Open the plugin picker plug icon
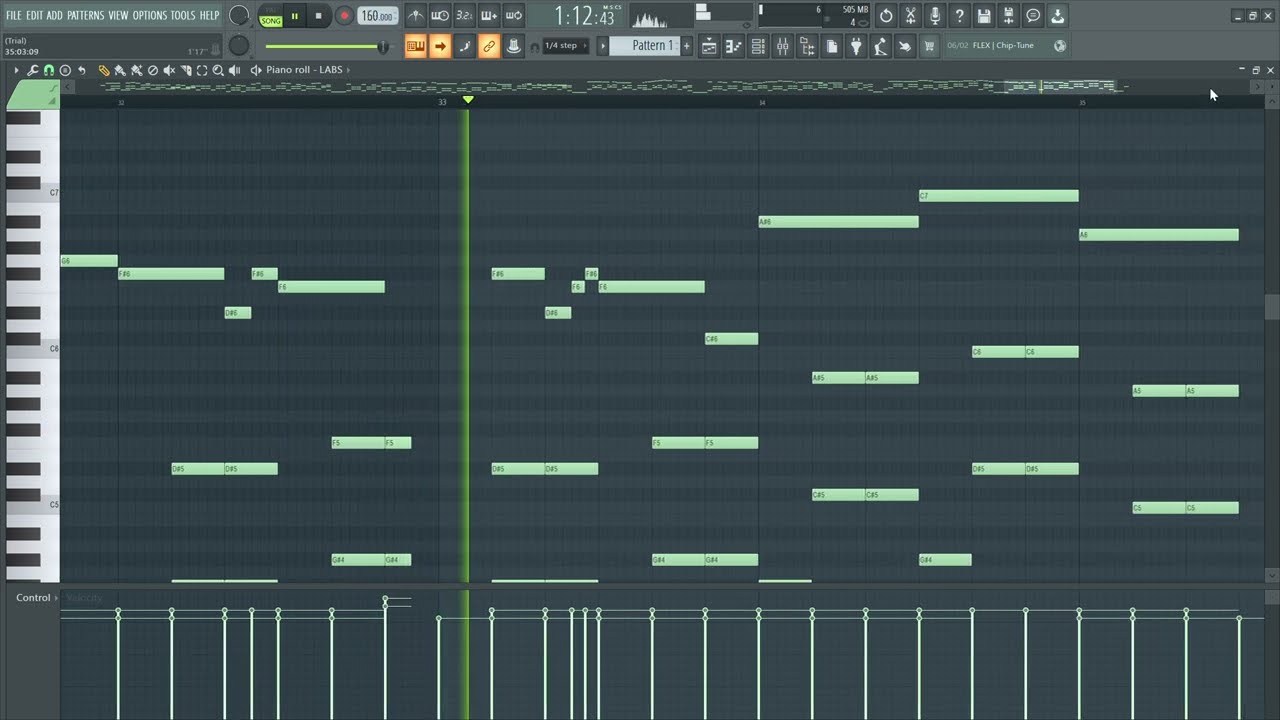The width and height of the screenshot is (1280, 720). [x=856, y=46]
